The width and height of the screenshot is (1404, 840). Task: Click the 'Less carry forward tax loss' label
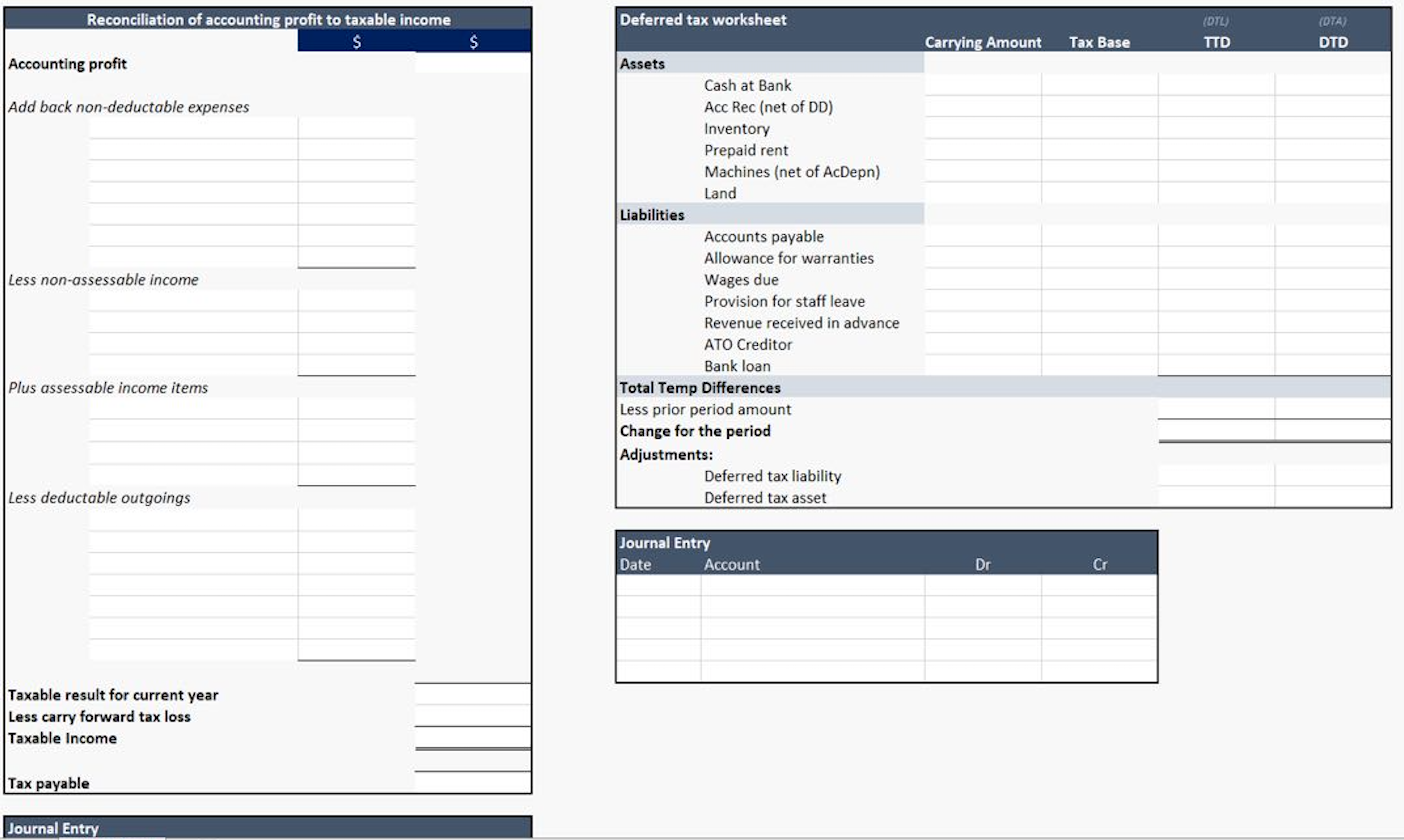99,717
